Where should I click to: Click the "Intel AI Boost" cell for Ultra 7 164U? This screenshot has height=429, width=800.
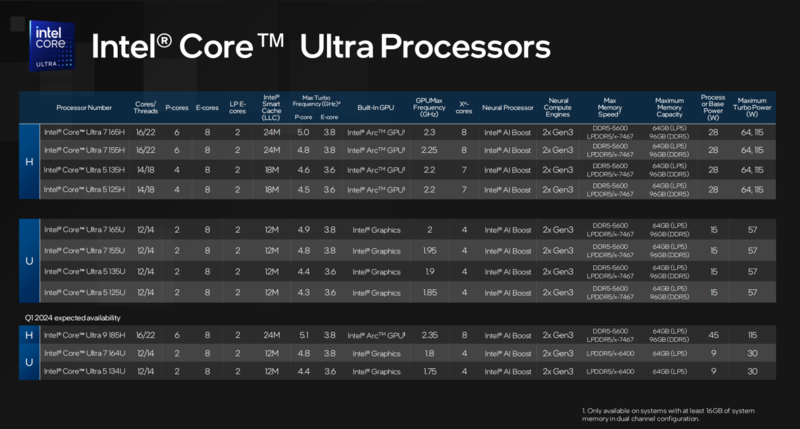(508, 353)
